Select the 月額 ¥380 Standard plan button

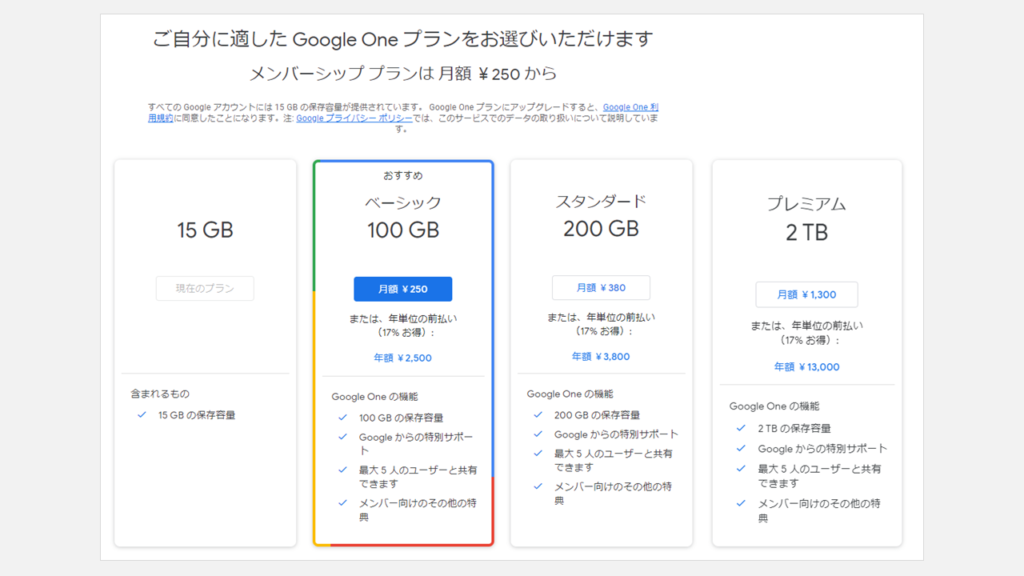(601, 288)
